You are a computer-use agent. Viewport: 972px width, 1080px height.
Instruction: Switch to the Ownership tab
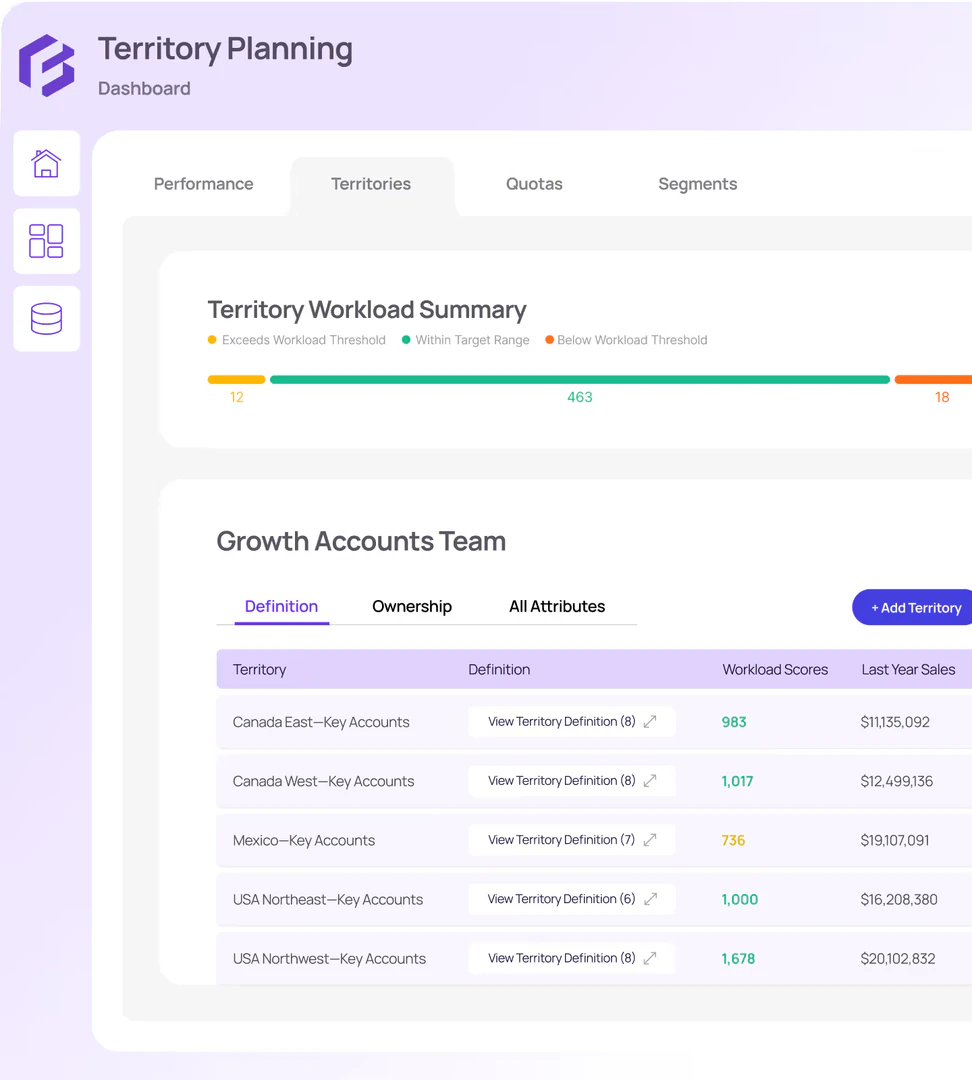(412, 606)
